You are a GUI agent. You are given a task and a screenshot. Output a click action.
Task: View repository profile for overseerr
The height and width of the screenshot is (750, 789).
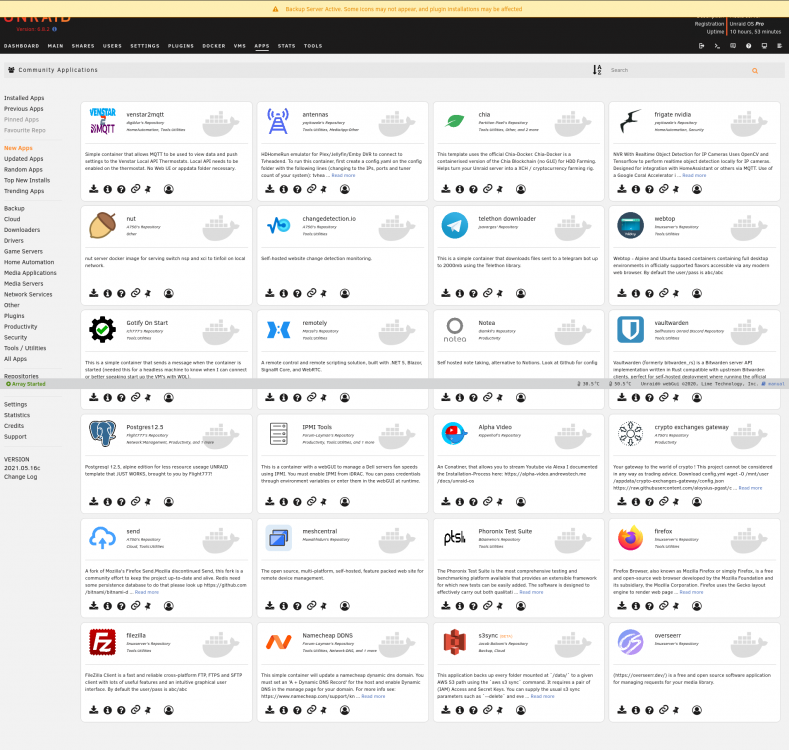tap(697, 710)
